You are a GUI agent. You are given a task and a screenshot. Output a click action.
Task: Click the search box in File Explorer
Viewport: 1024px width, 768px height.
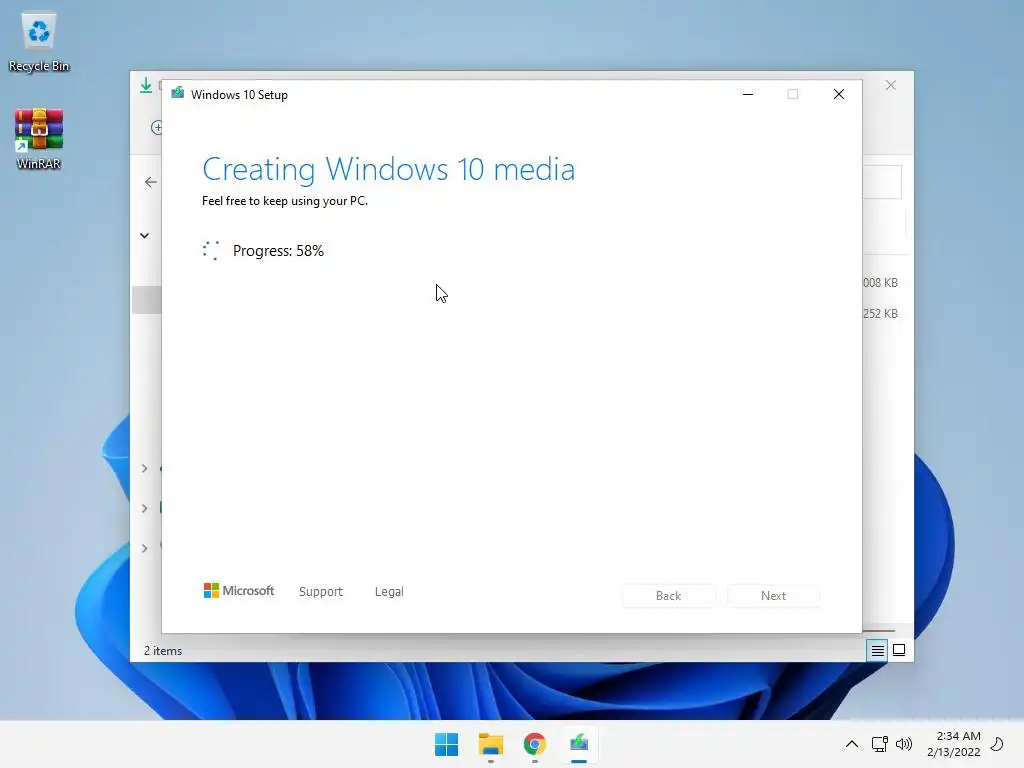click(882, 182)
